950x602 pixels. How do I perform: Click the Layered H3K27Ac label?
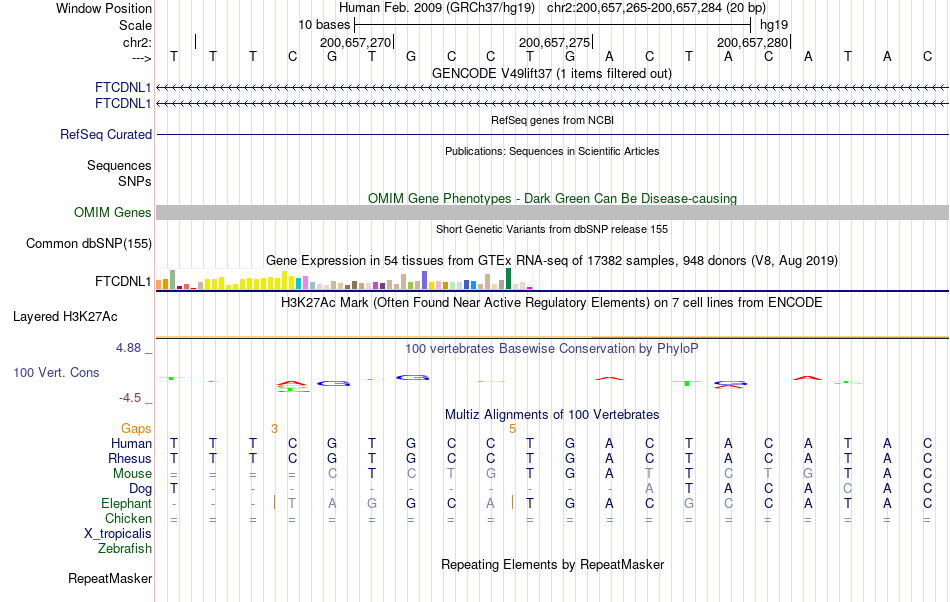coord(65,317)
